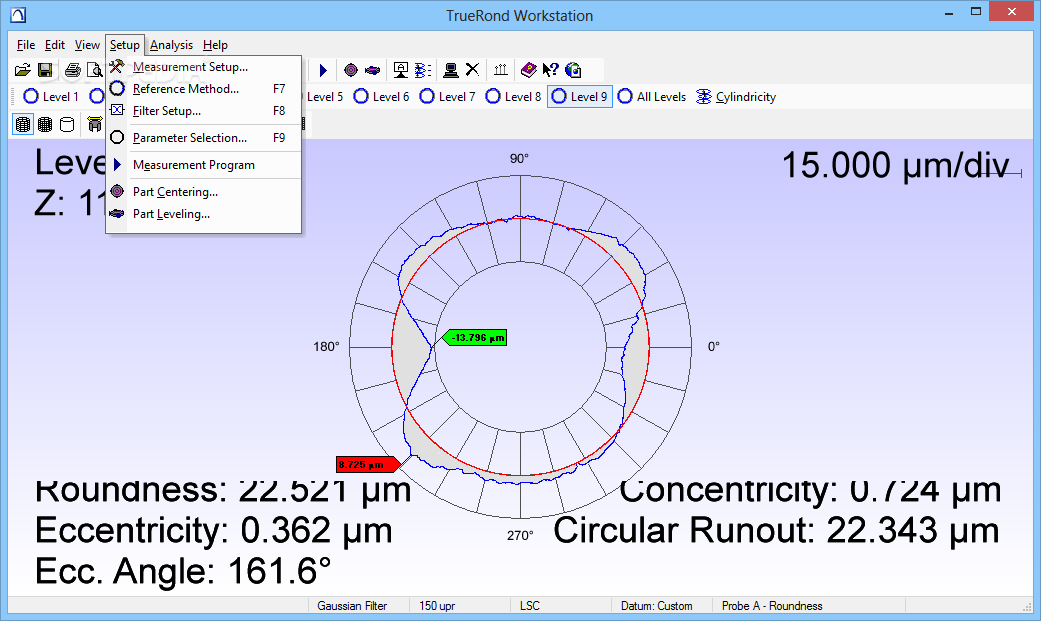The width and height of the screenshot is (1041, 621).
Task: Open the File menu
Action: coord(26,45)
